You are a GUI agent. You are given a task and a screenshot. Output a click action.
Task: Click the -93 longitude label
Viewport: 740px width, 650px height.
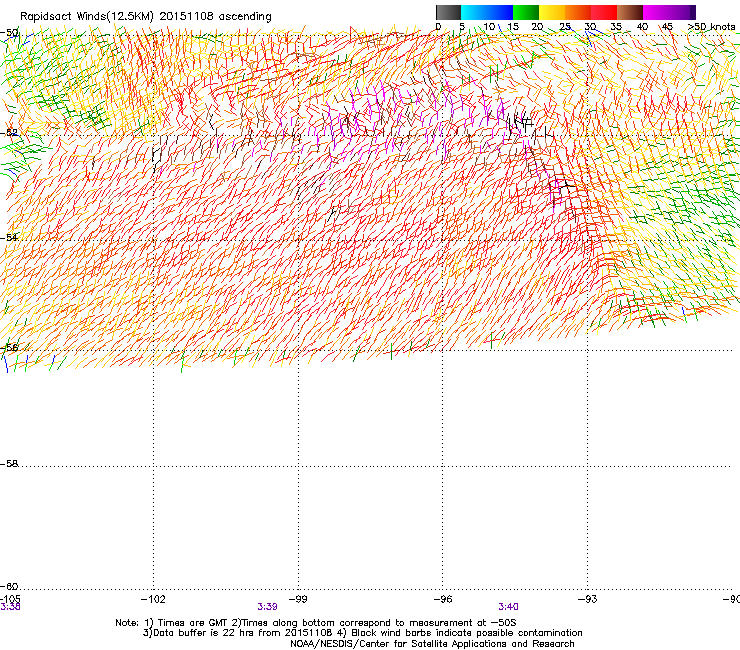588,599
